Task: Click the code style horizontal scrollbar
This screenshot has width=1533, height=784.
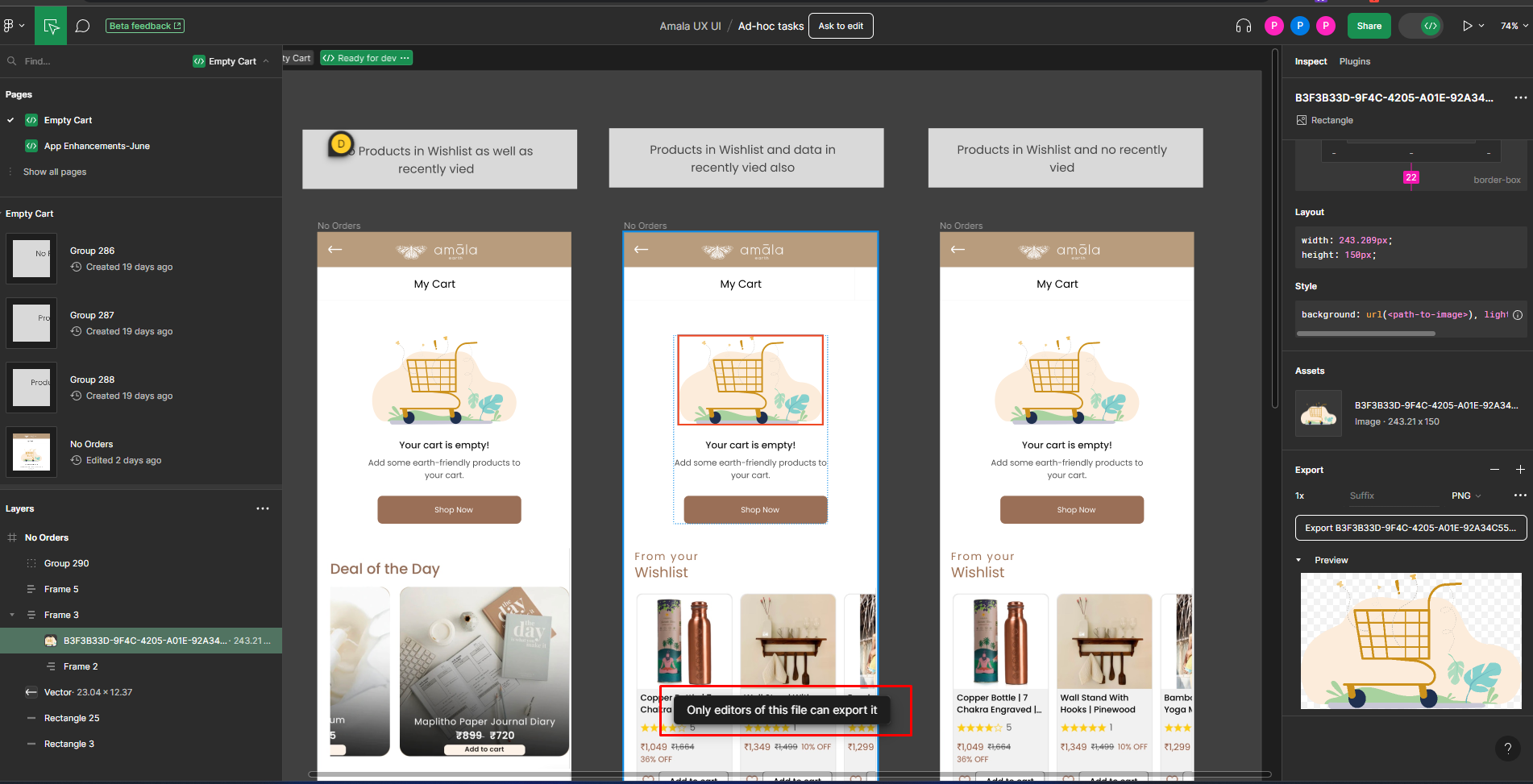Action: click(x=1365, y=334)
